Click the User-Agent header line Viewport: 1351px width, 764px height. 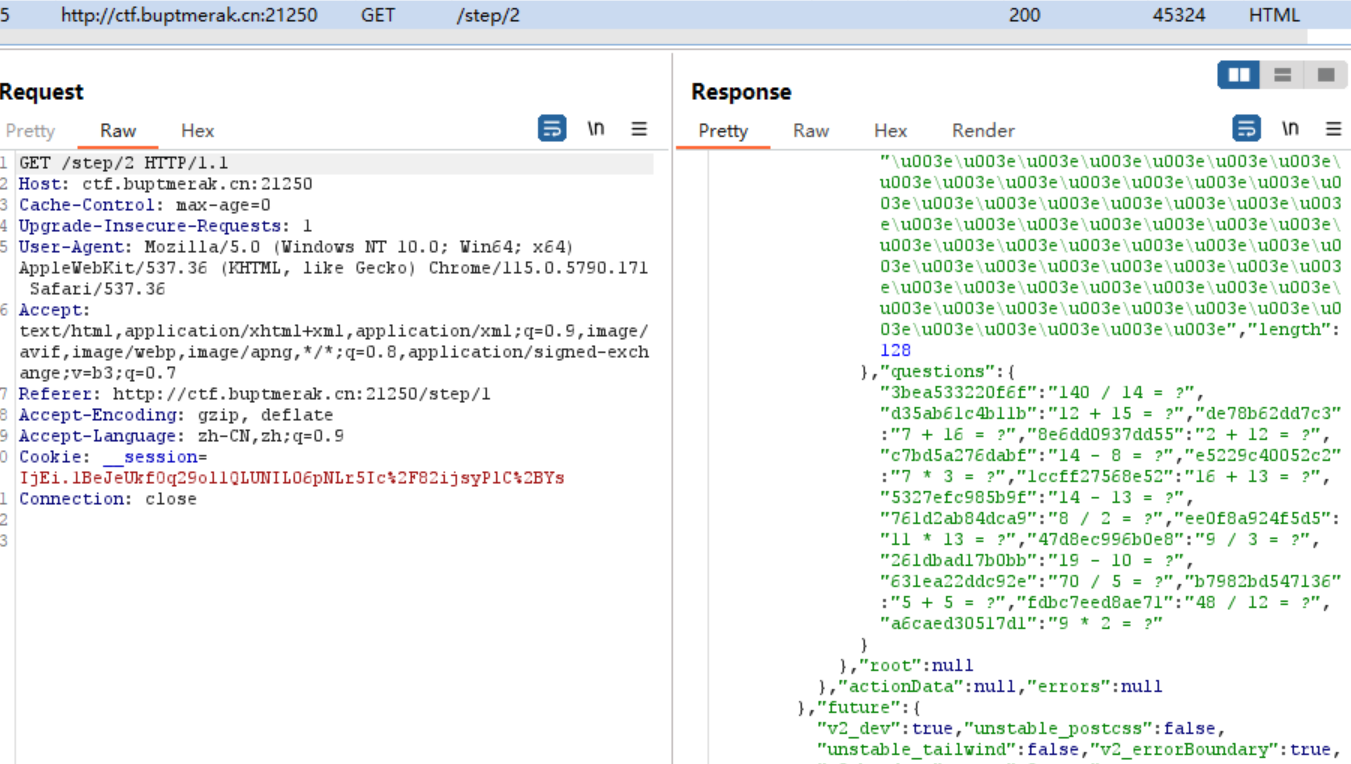pos(333,268)
